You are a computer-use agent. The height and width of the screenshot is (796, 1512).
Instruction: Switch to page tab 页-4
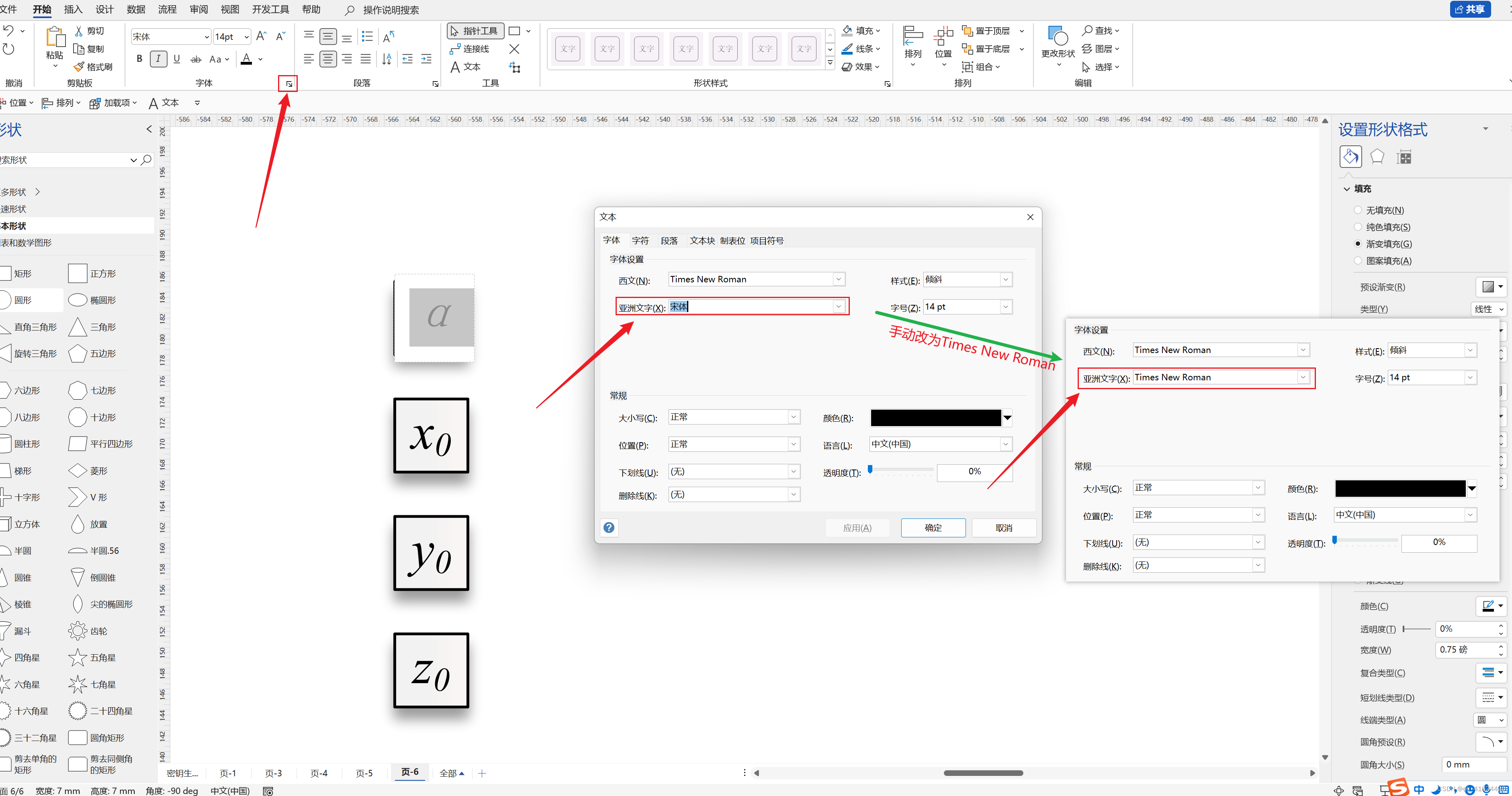tap(319, 773)
